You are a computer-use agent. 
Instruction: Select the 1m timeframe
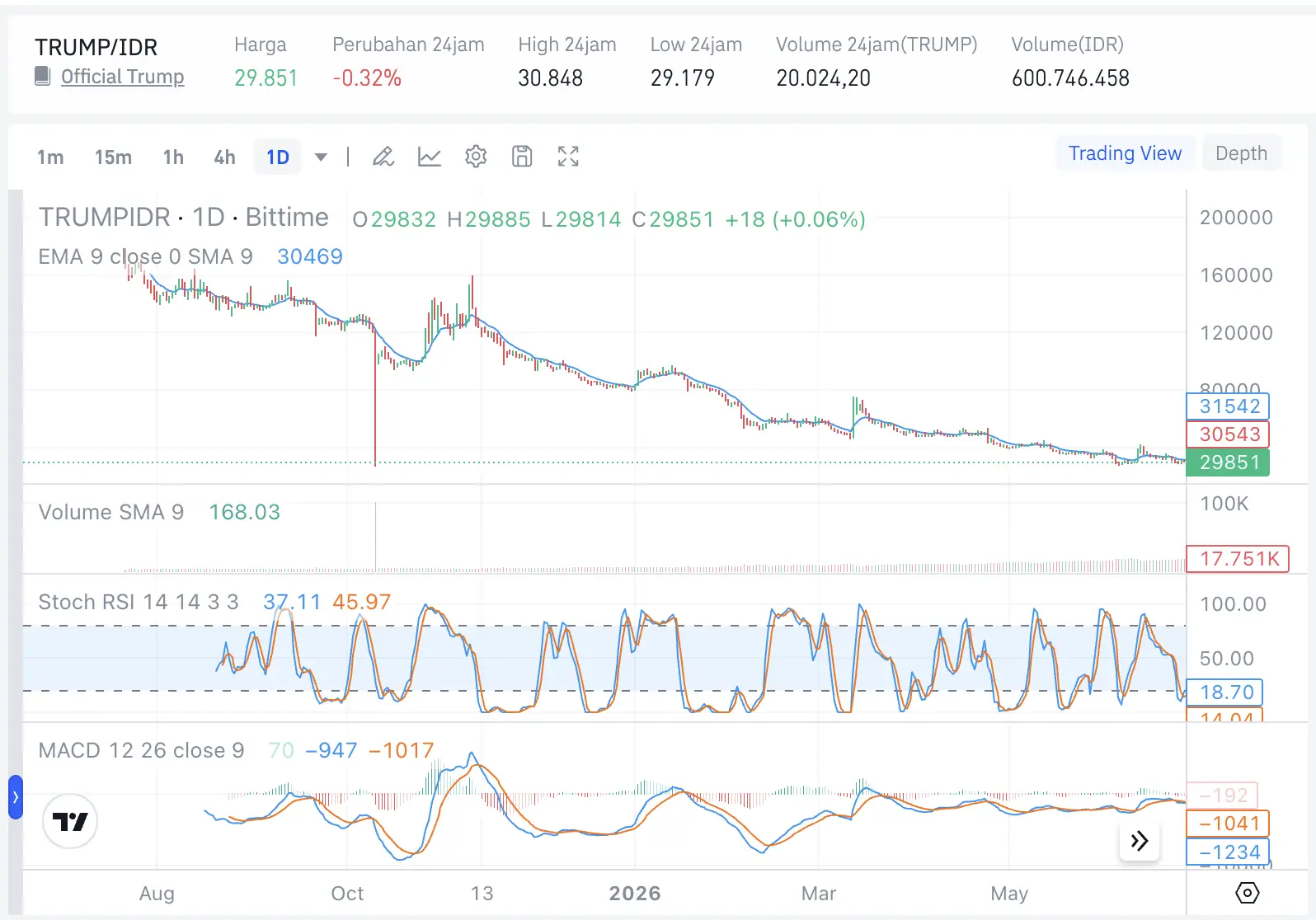tap(50, 157)
